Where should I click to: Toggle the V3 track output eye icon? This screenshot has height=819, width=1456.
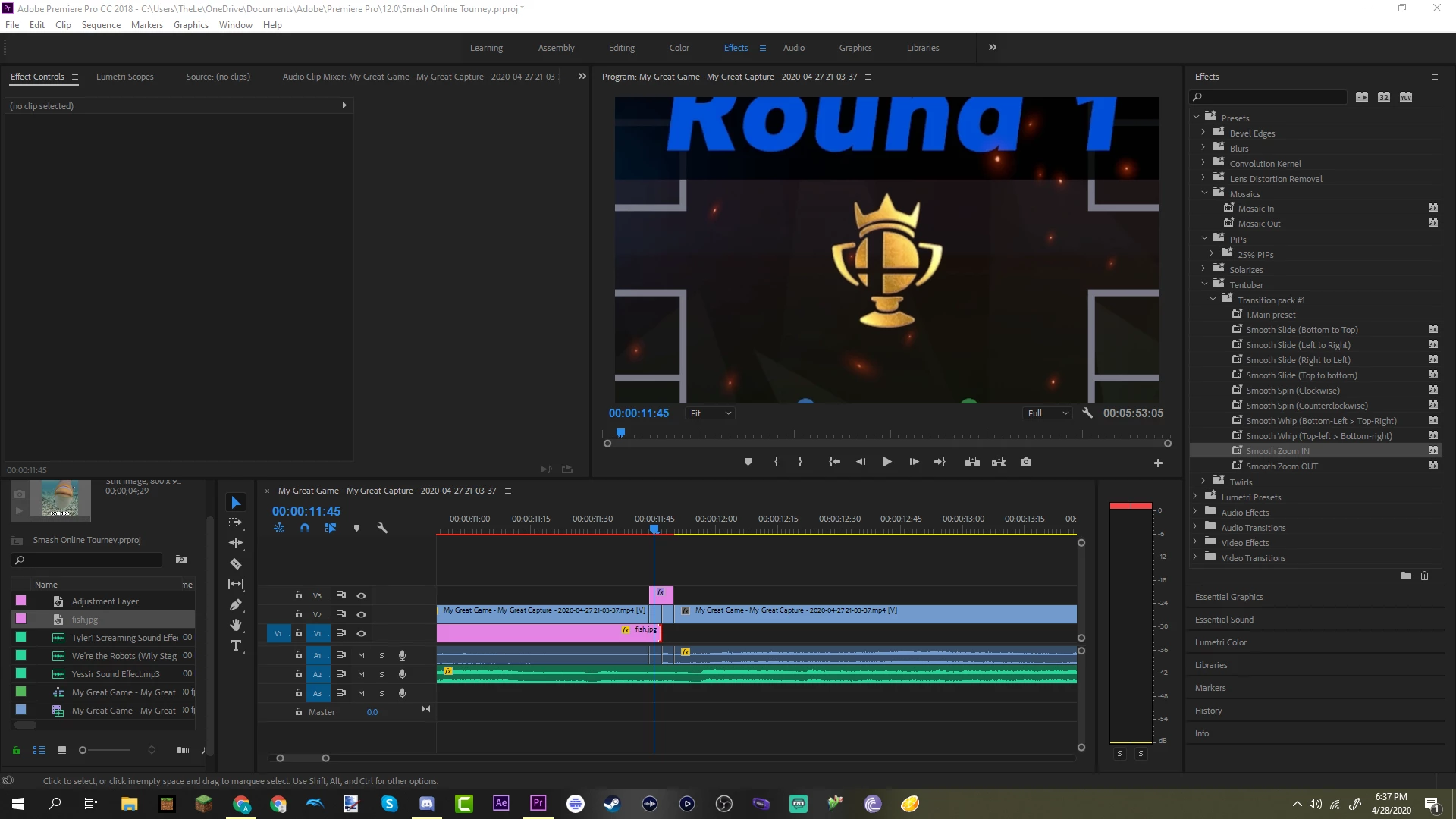(x=362, y=595)
